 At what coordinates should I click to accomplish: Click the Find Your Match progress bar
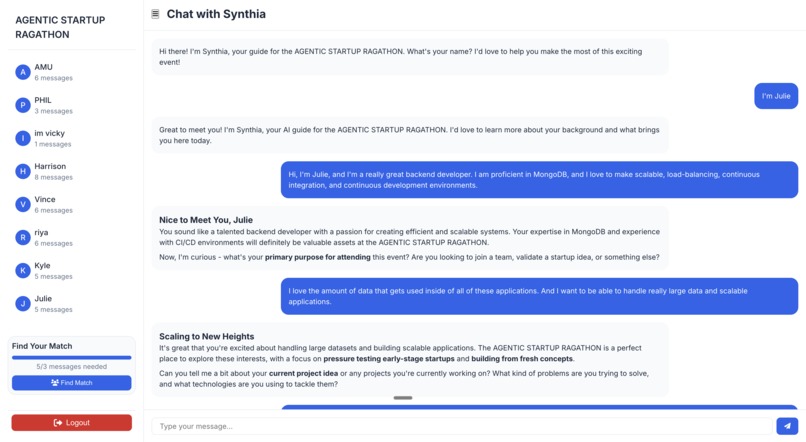(71, 357)
